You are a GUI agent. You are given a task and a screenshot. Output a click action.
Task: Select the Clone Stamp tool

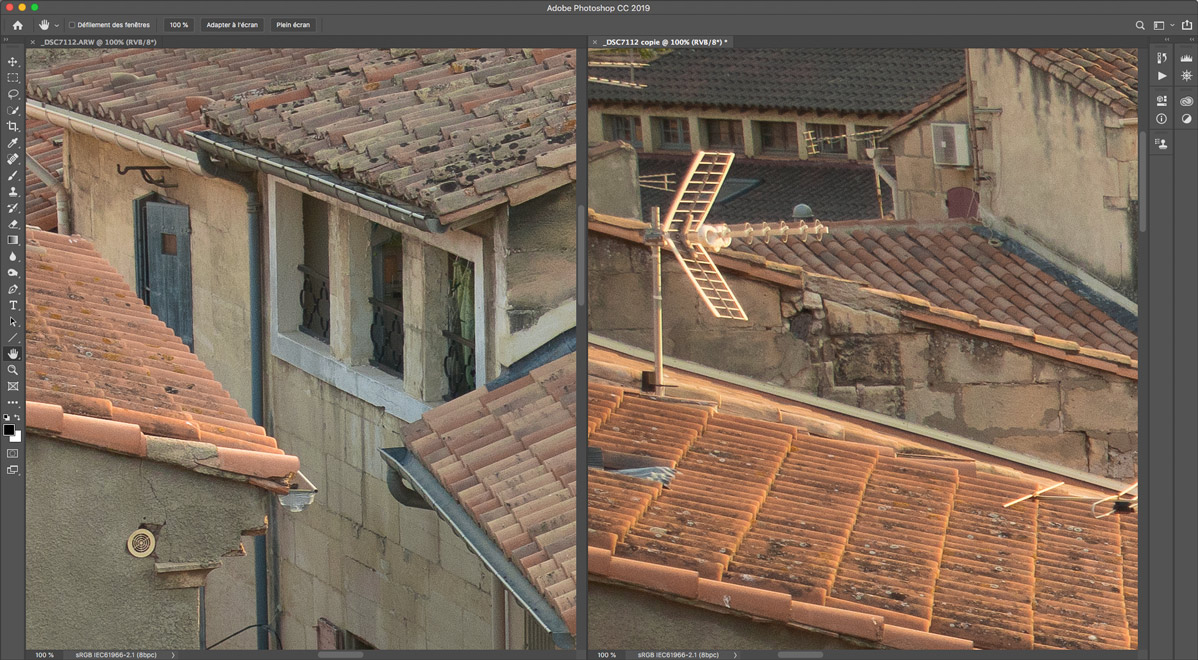coord(13,192)
